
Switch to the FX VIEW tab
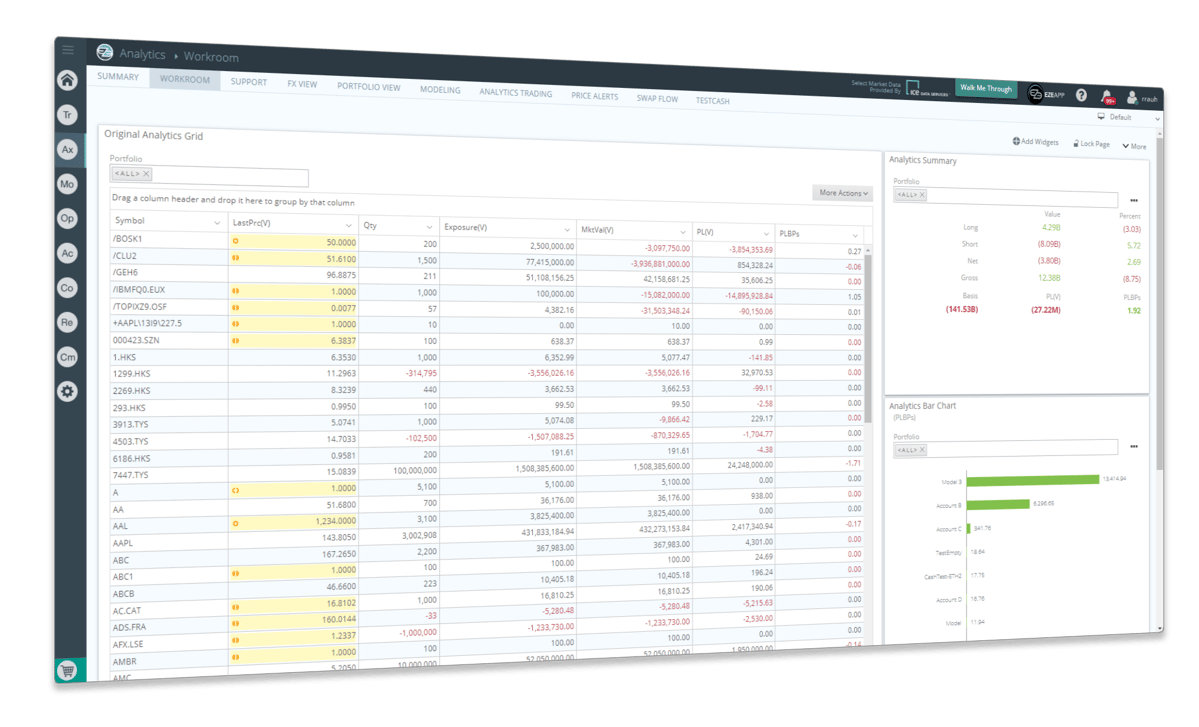point(301,84)
